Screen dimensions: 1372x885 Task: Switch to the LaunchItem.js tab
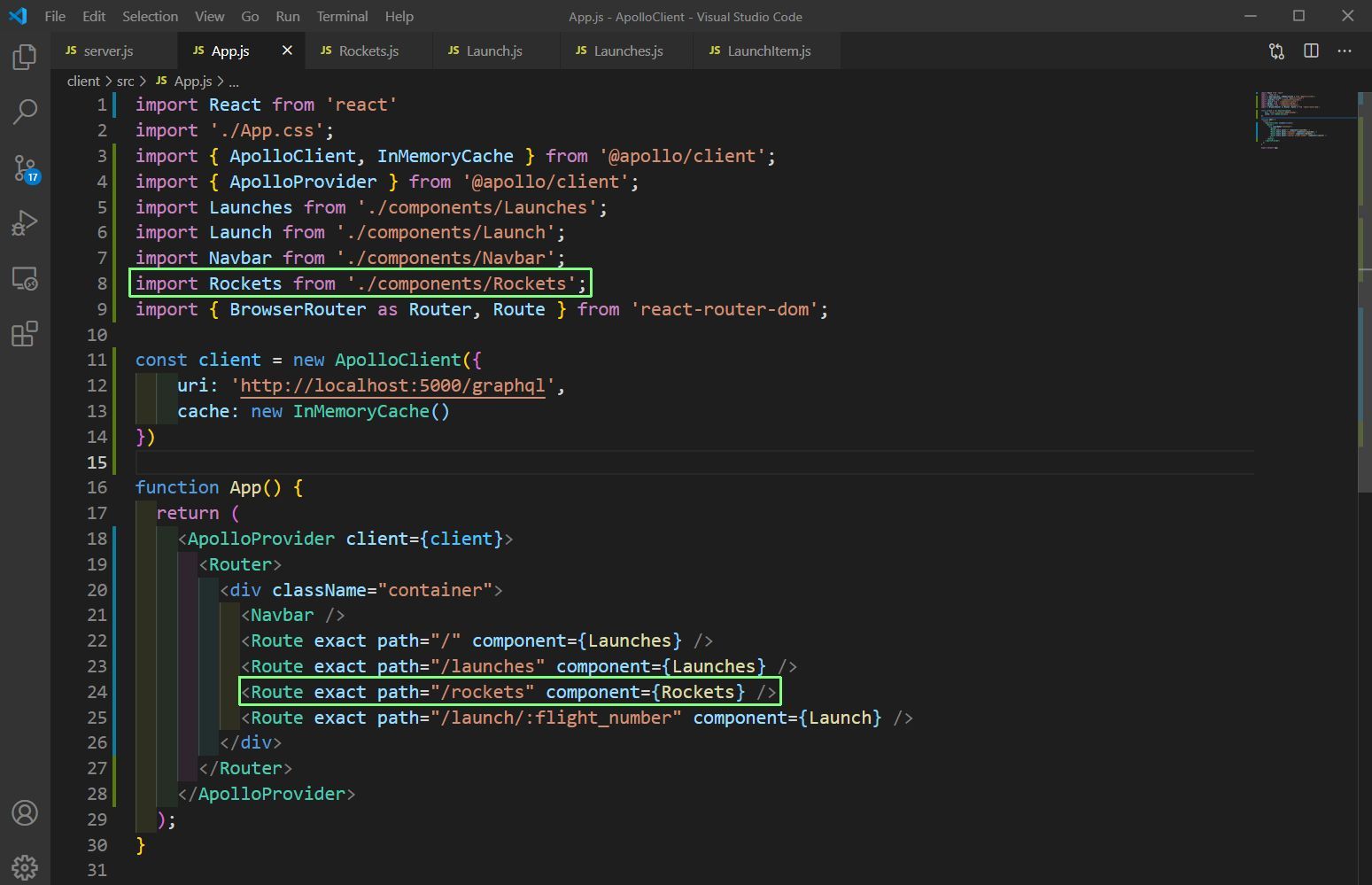[767, 50]
